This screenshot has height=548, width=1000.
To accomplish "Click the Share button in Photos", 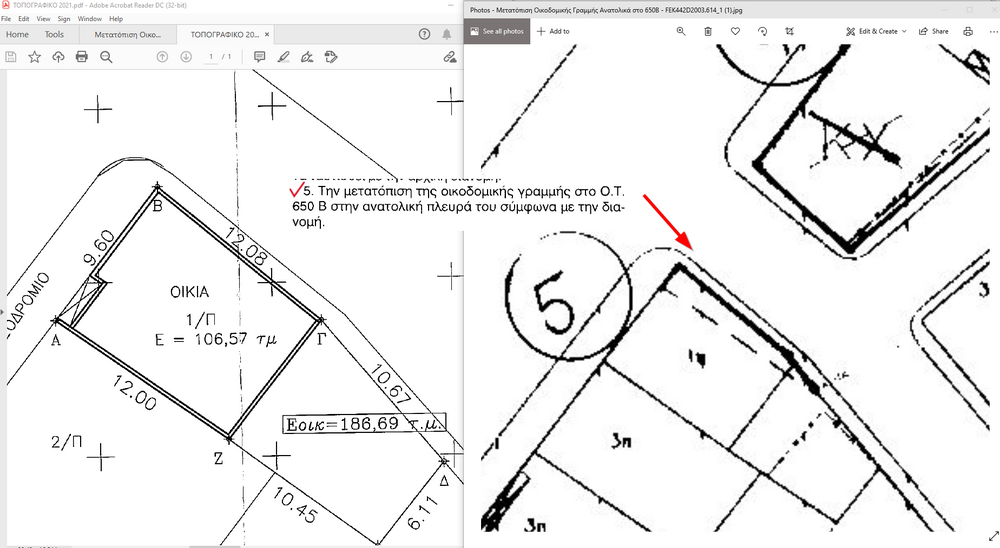I will [933, 31].
